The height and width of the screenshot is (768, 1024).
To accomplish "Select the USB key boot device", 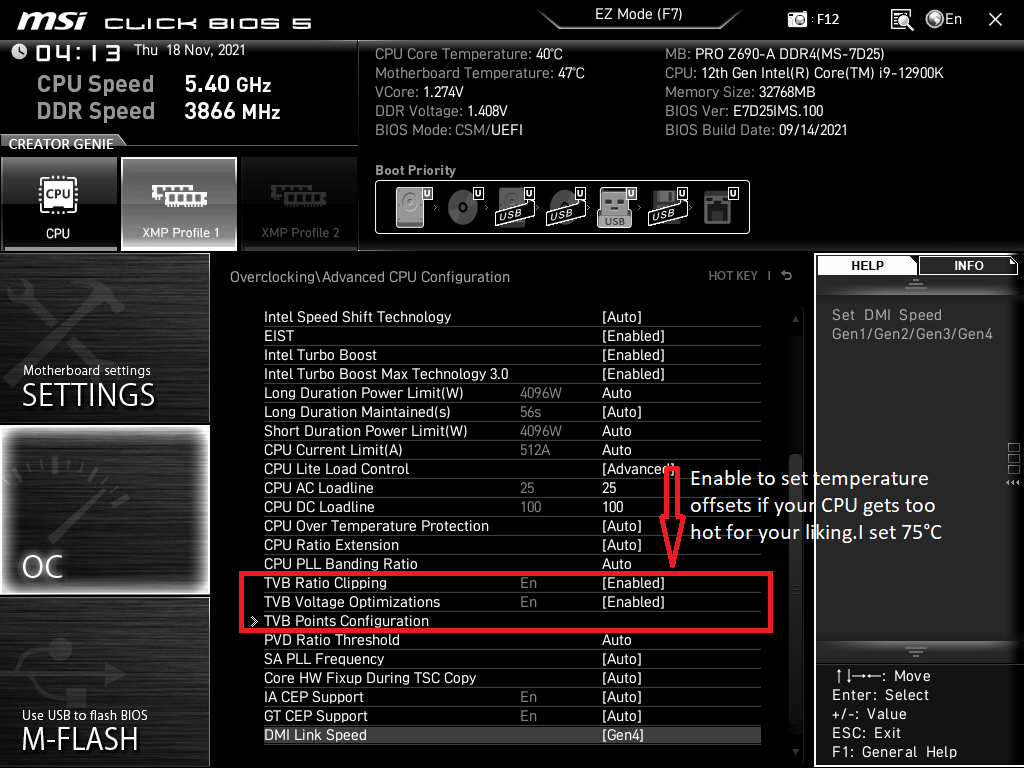I will (616, 207).
